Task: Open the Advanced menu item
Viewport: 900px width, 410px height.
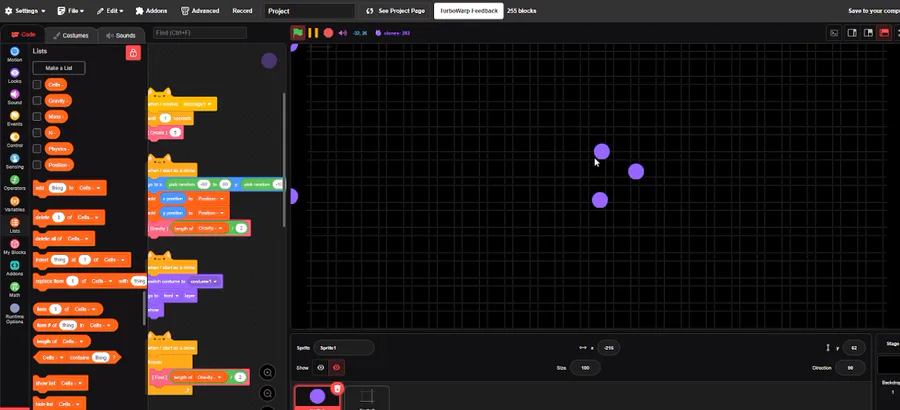Action: [x=200, y=11]
